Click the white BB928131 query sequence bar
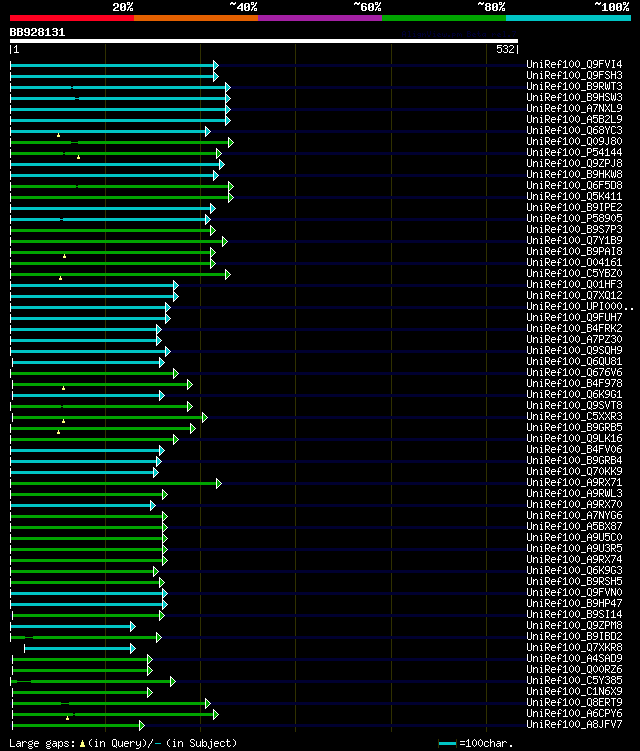 [x=263, y=41]
